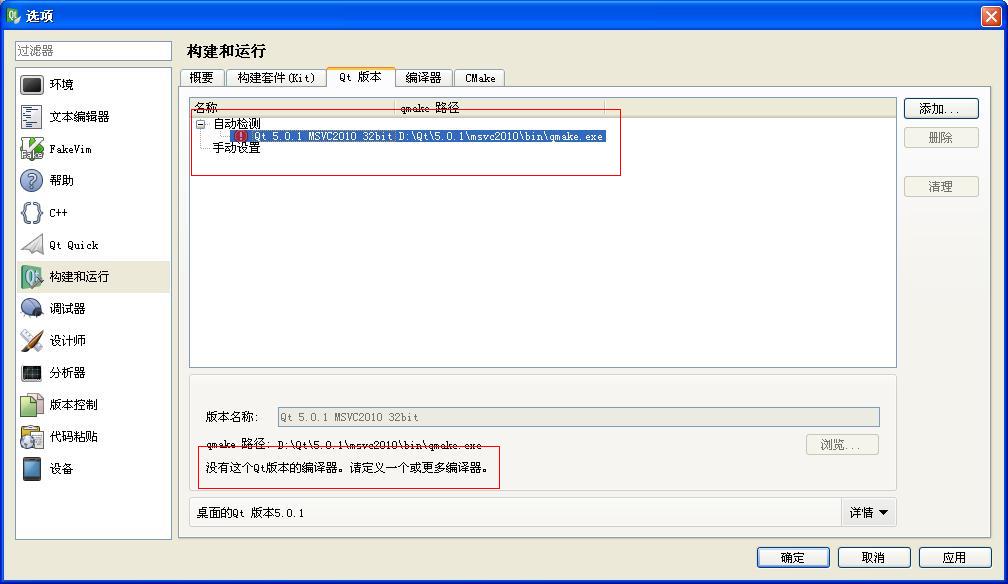Click the 自动检测 tree label
Viewport: 1008px width, 584px height.
[237, 123]
